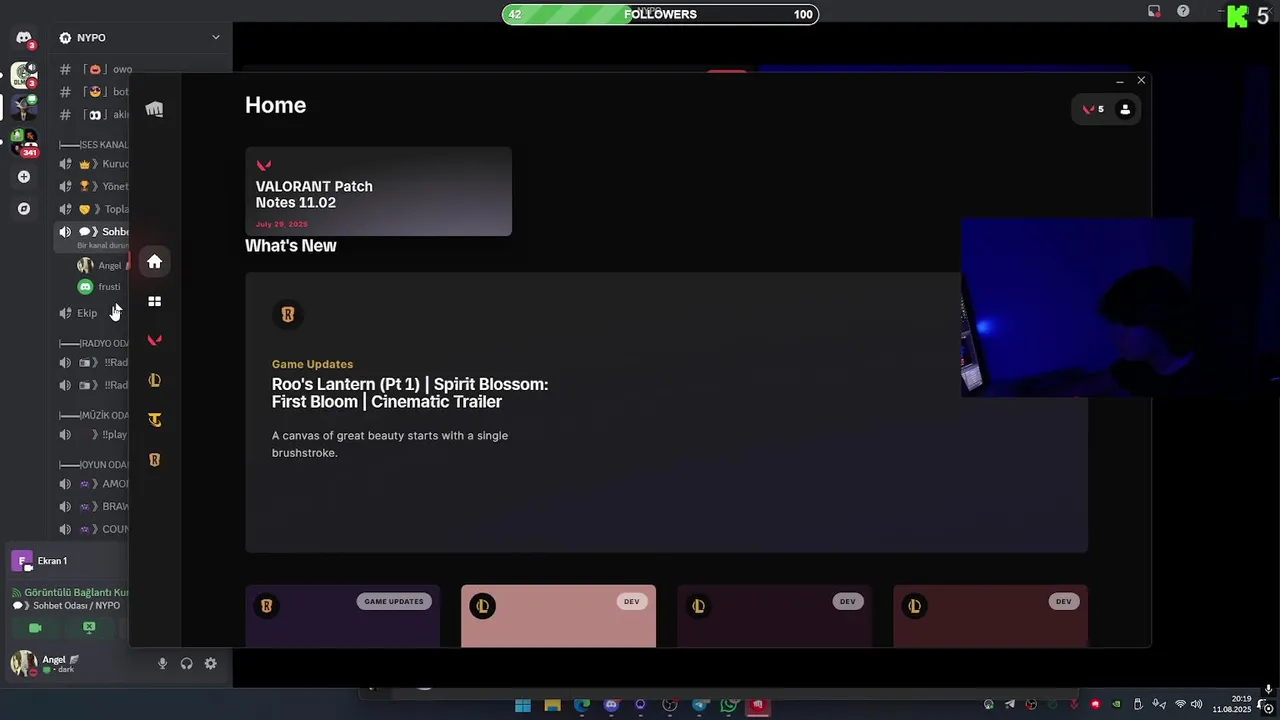Toggle Discord headphones deafen
Screen dimensions: 1280x720
[x=186, y=664]
